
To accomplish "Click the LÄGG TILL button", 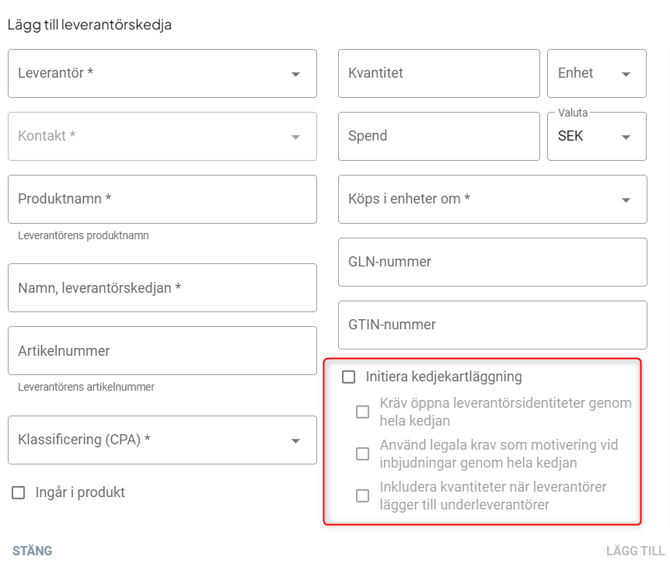I will (x=635, y=551).
